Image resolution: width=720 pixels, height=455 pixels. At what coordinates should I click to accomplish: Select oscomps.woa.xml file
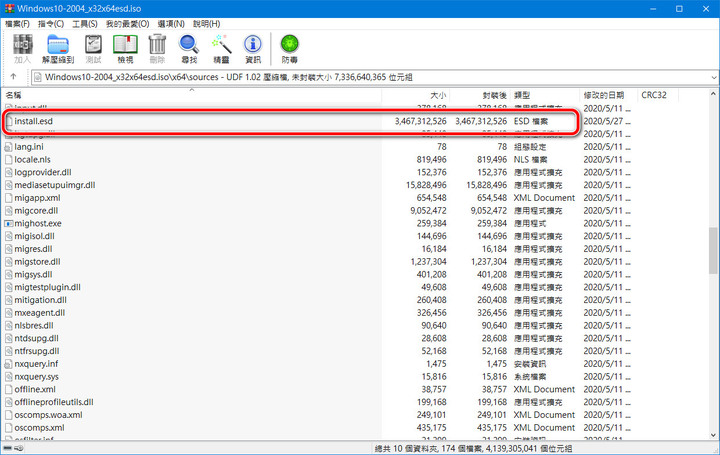point(48,415)
